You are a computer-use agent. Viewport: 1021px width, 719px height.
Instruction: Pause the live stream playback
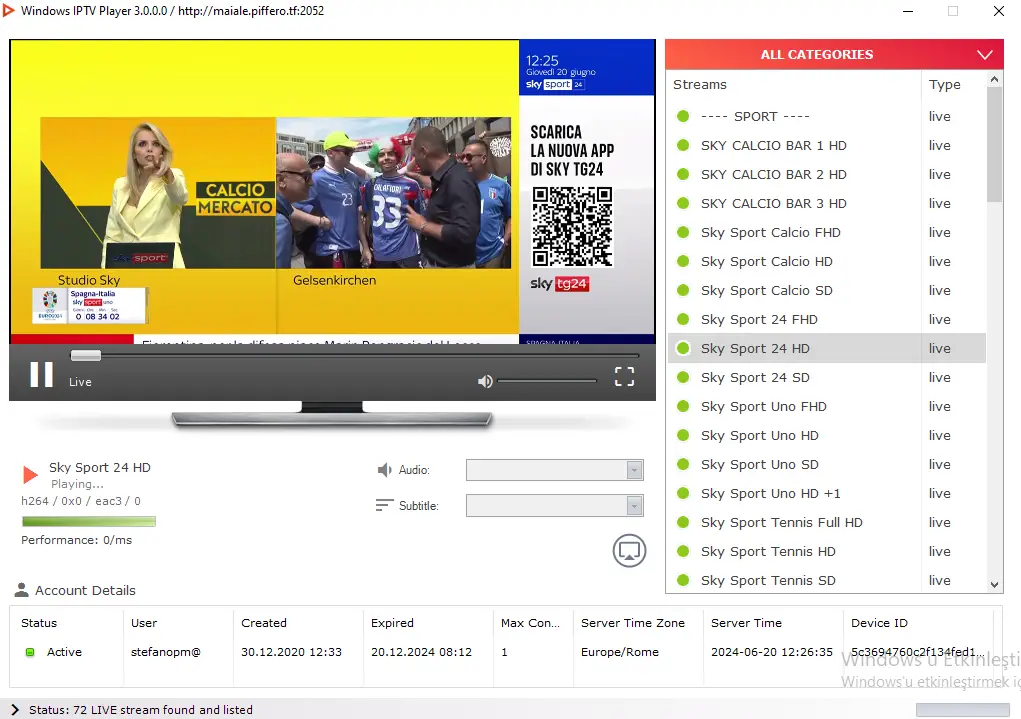coord(42,374)
